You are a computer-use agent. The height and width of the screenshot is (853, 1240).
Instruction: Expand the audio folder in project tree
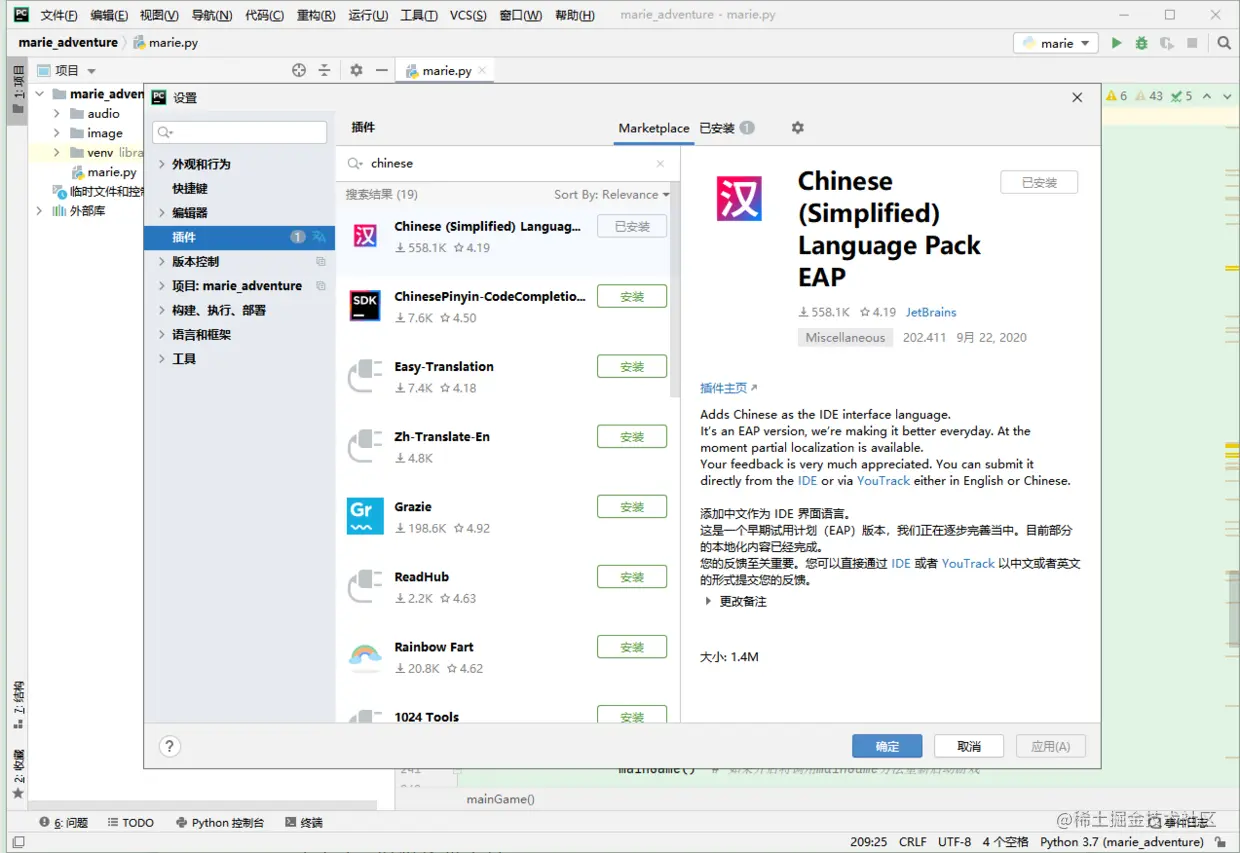(57, 114)
